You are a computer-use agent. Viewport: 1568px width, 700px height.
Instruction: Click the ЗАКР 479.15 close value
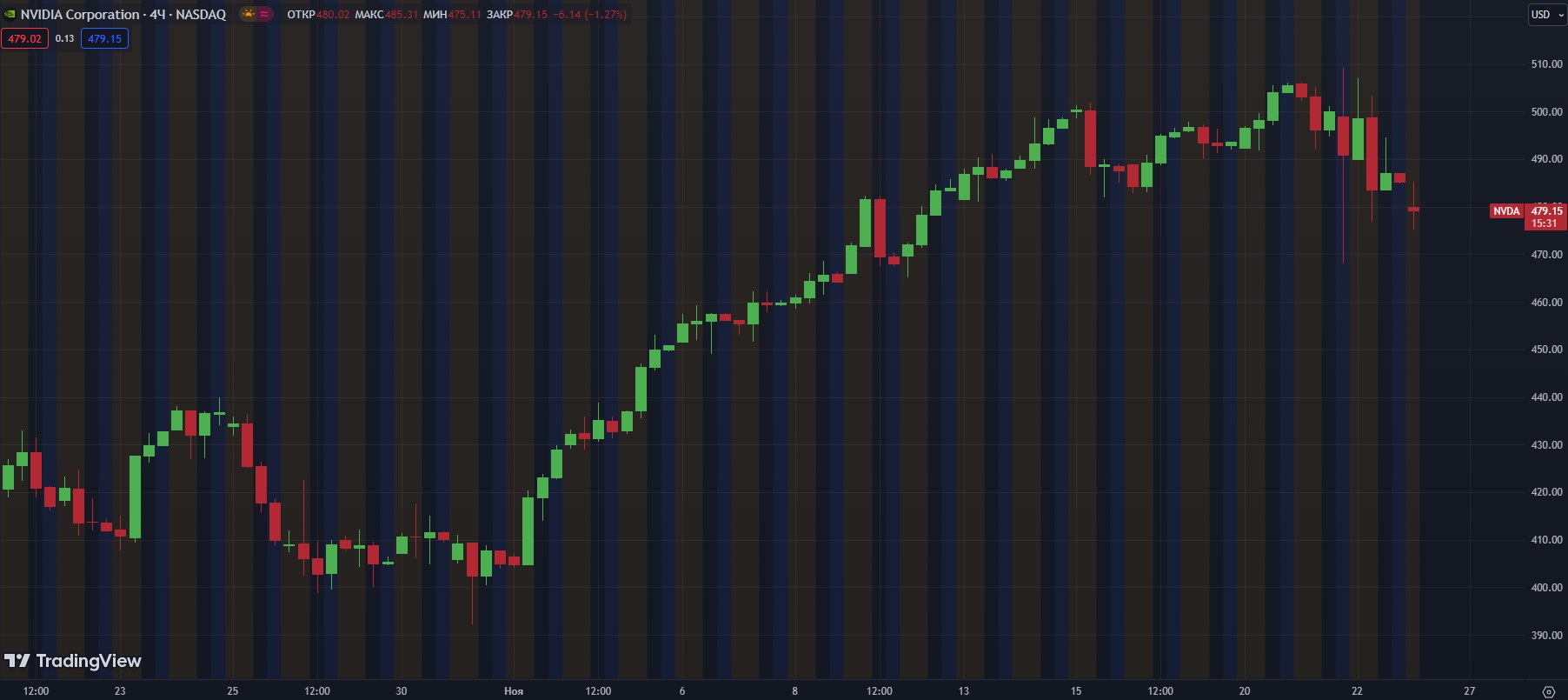[x=517, y=14]
